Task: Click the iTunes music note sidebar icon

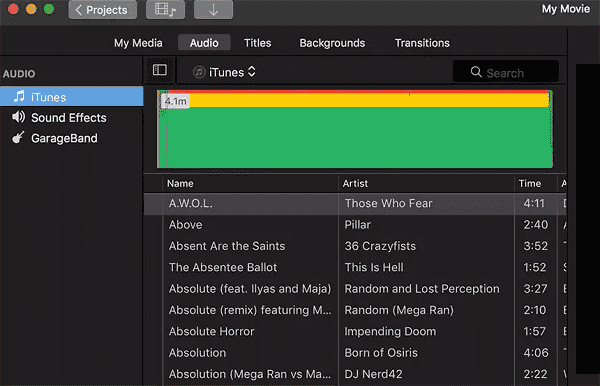Action: [19, 96]
